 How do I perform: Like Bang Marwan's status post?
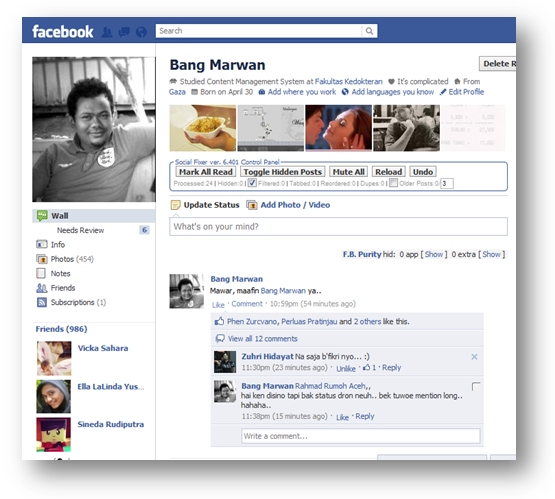(x=218, y=305)
